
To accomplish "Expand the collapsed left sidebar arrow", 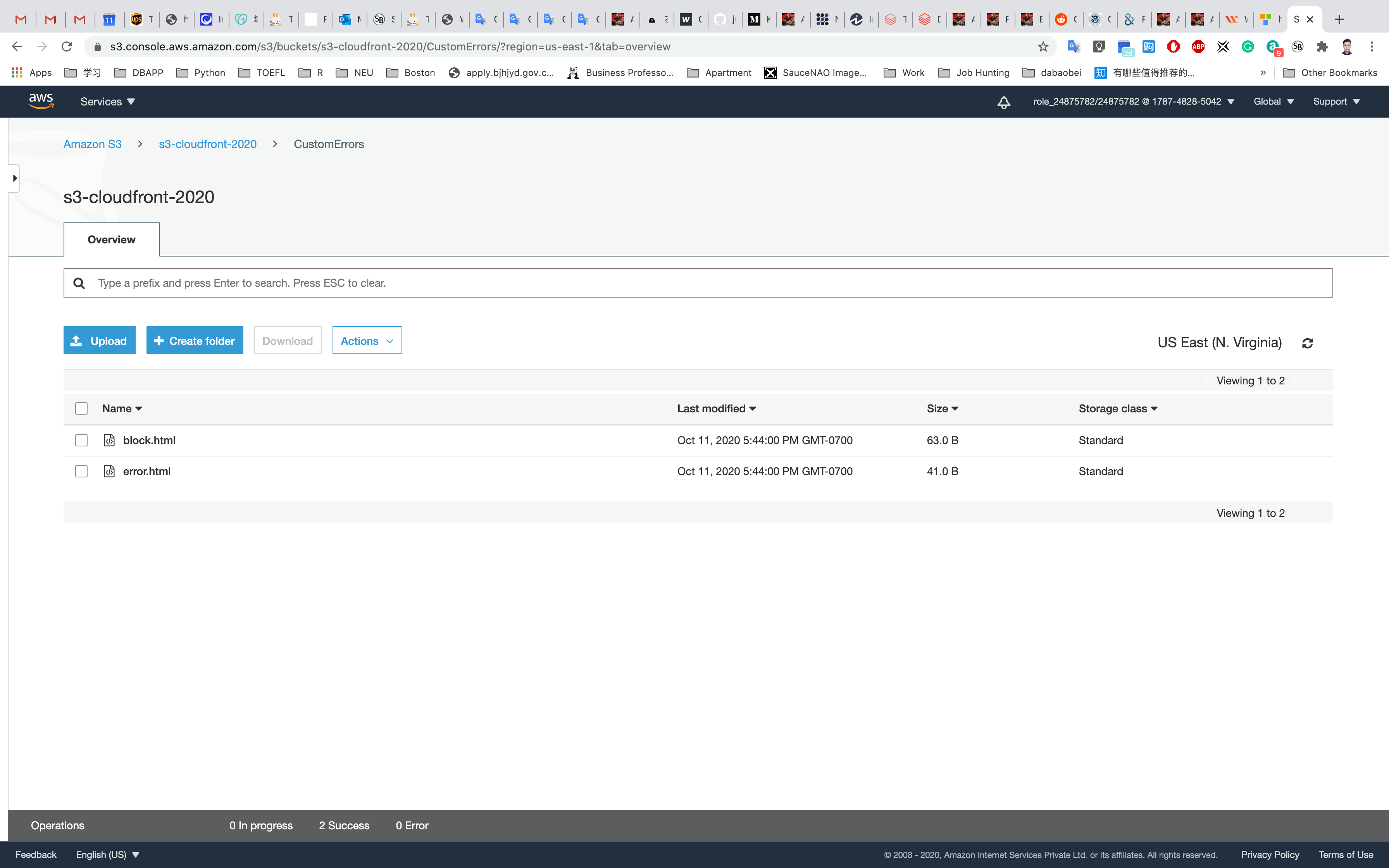I will (14, 179).
